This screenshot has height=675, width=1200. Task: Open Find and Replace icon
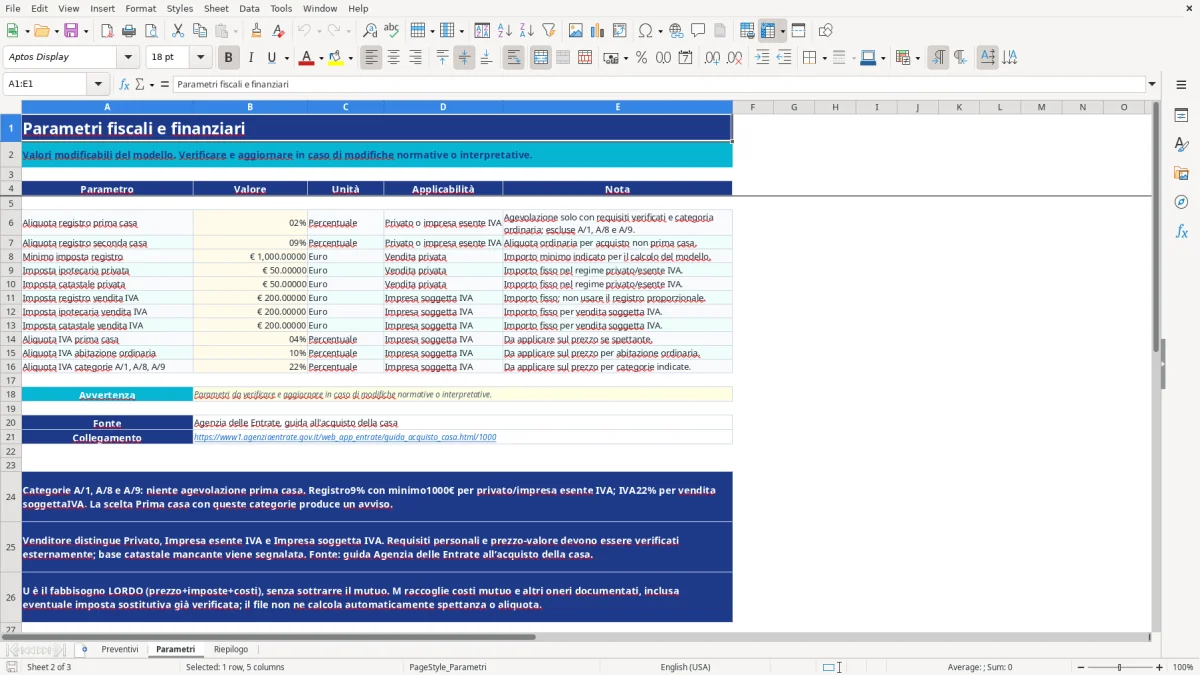(x=369, y=31)
